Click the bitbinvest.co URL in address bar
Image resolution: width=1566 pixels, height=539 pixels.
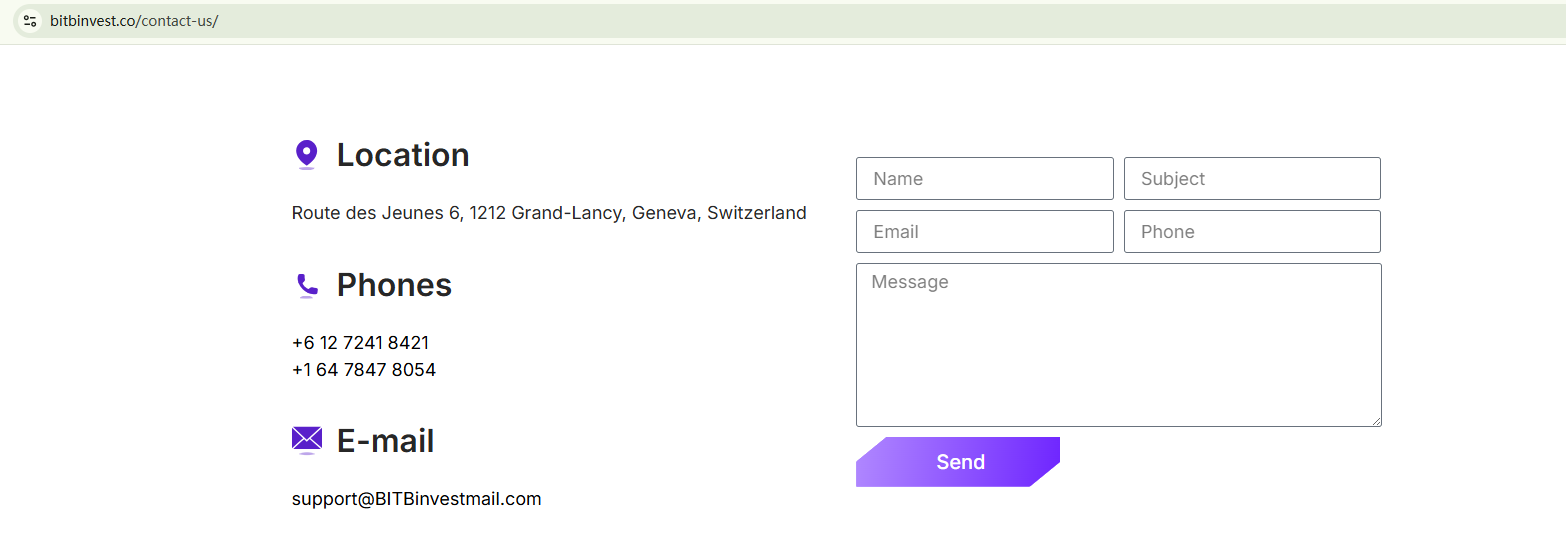pos(134,21)
